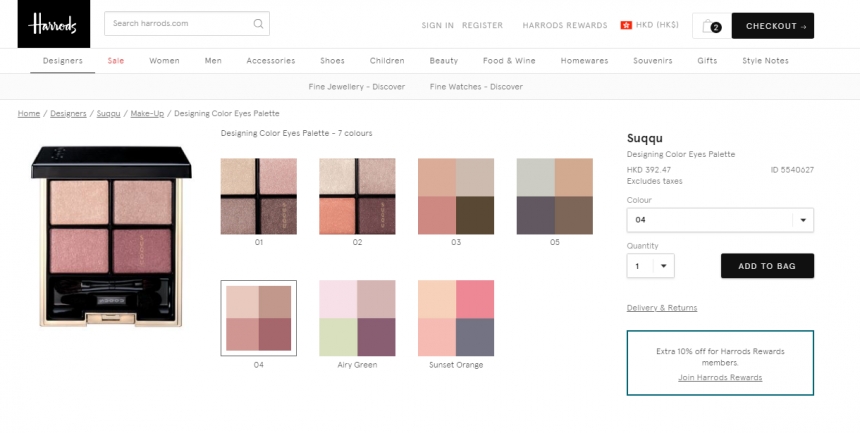Screen dimensions: 860x433
Task: Click the ADD TO BAG button
Action: coord(767,266)
